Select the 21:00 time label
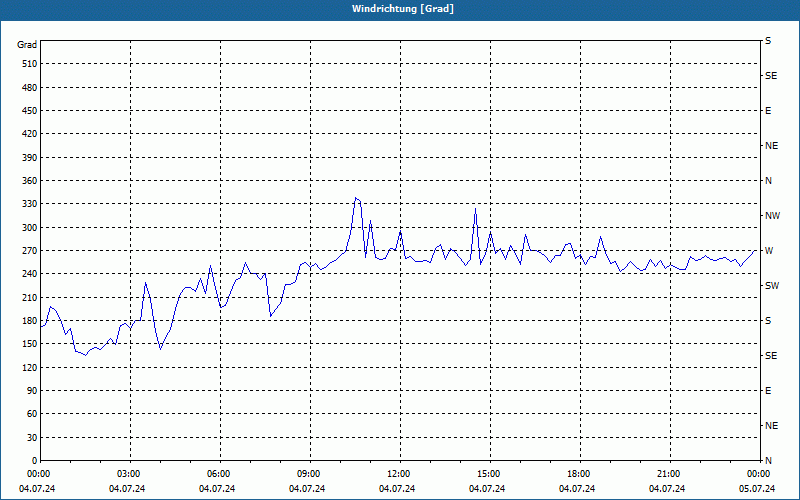 tap(670, 474)
